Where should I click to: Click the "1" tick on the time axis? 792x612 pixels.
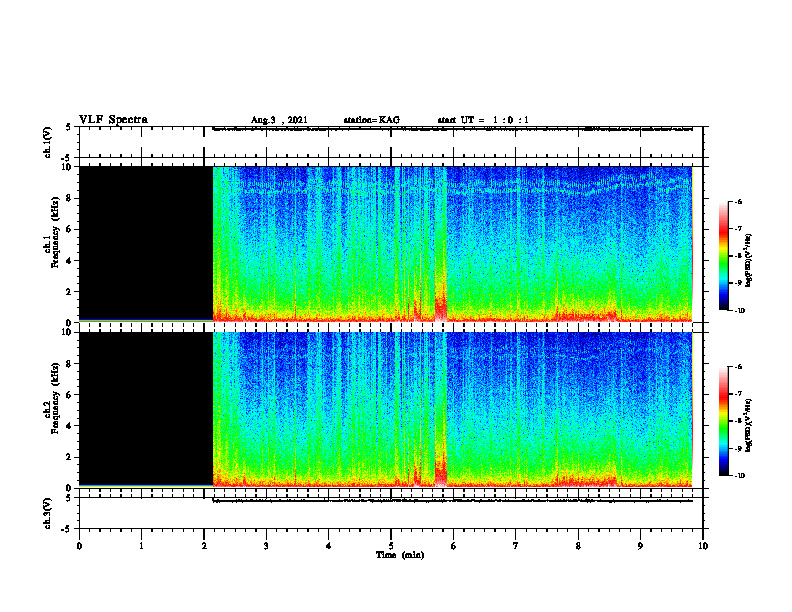point(141,546)
